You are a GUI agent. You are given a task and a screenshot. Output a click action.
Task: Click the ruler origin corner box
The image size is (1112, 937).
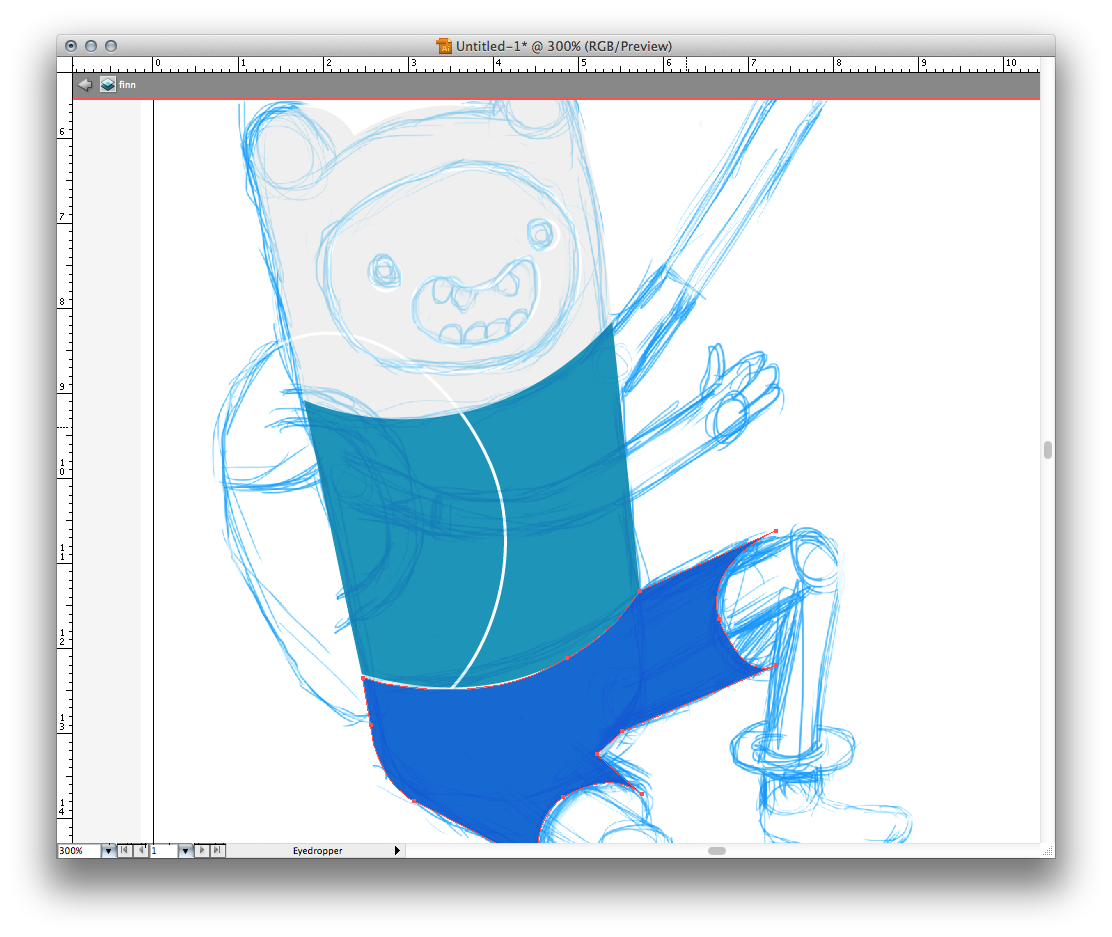point(65,64)
